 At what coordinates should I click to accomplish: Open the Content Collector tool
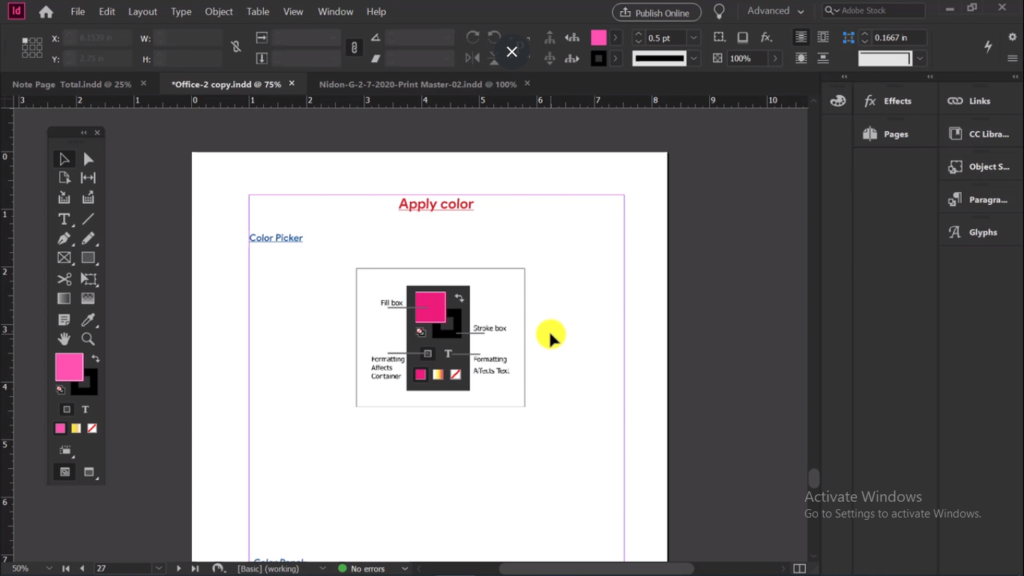(x=64, y=198)
